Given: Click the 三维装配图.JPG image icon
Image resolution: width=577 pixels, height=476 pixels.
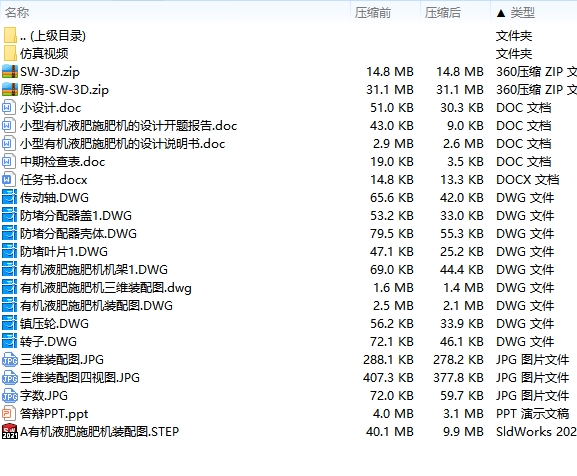Looking at the screenshot, I should coord(10,360).
